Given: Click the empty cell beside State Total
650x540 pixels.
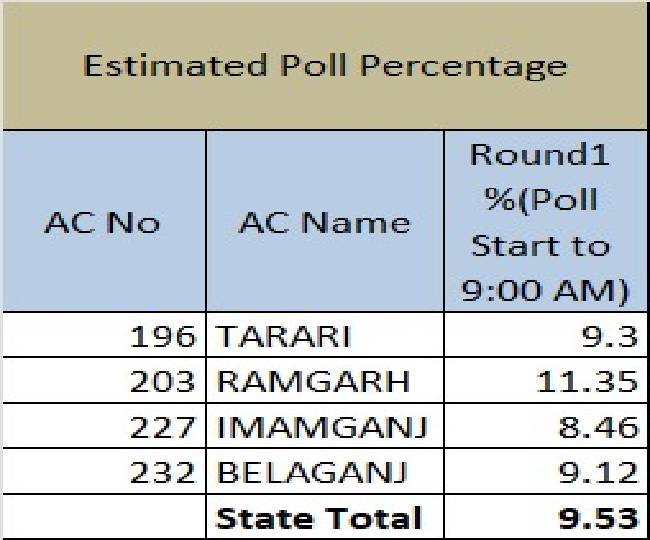Looking at the screenshot, I should [x=102, y=517].
